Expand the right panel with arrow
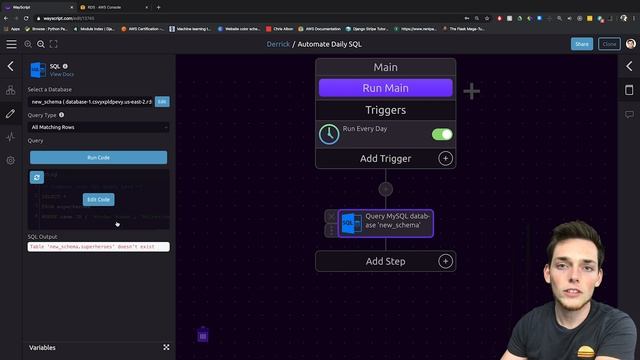 pos(629,66)
